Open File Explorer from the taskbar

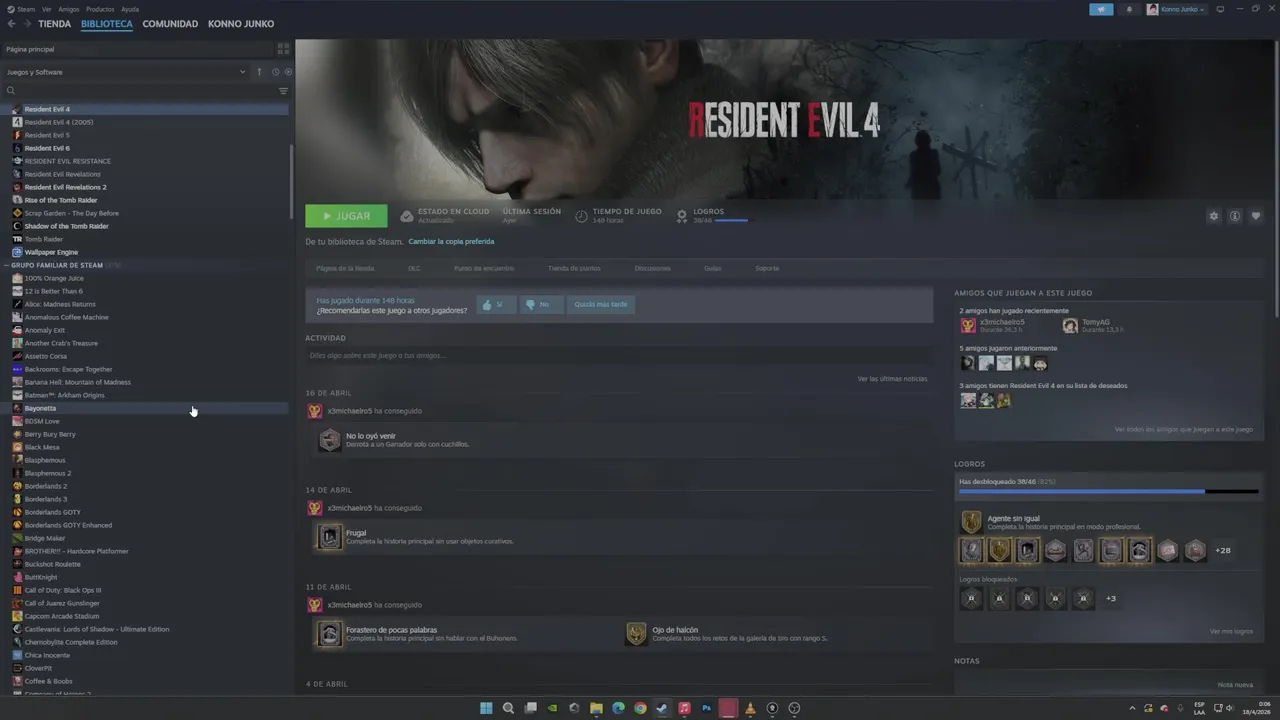pos(596,708)
